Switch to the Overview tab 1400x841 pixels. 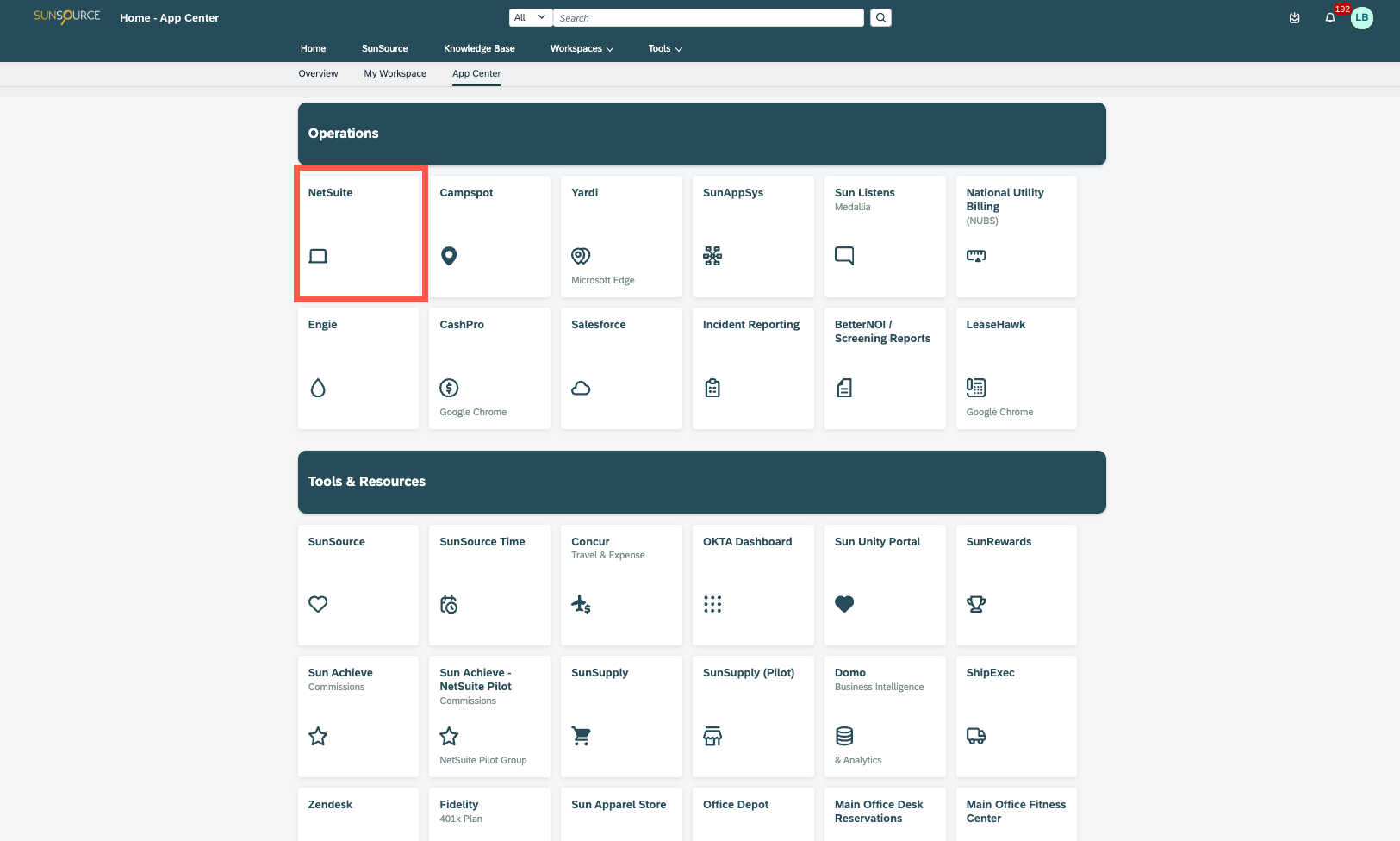pyautogui.click(x=318, y=73)
